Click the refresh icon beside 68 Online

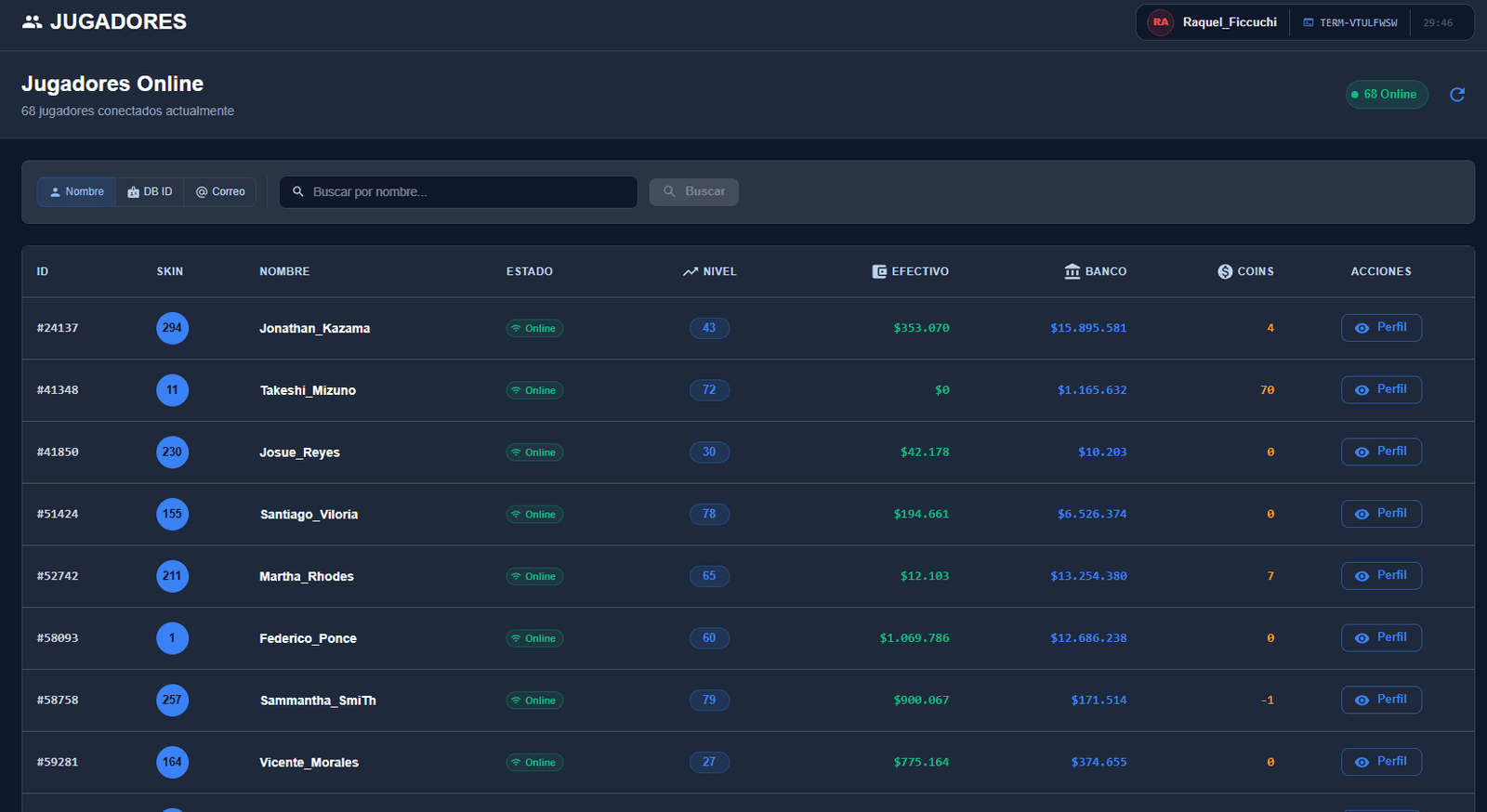[x=1457, y=94]
